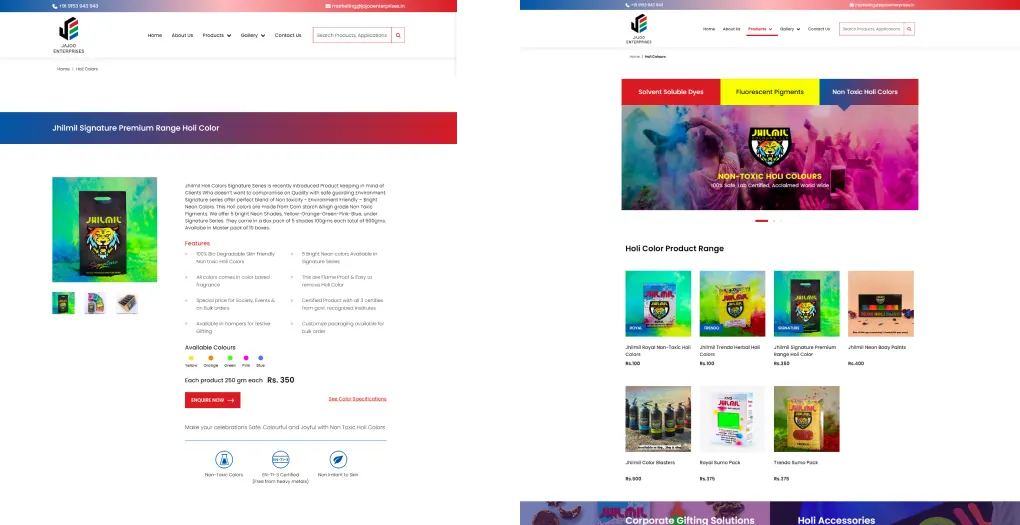
Task: Click the Holi Color Product Range heading
Action: point(675,249)
